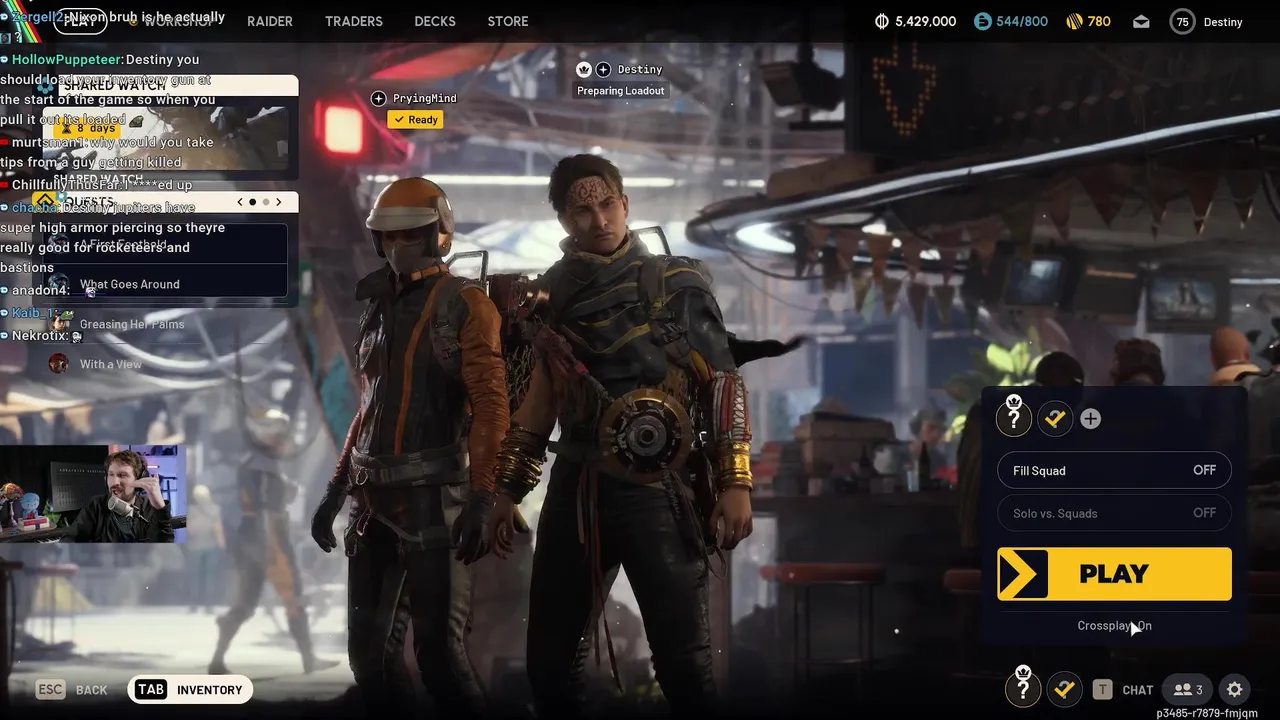The image size is (1280, 720).
Task: Open the squad members list showing 3
Action: 1188,689
